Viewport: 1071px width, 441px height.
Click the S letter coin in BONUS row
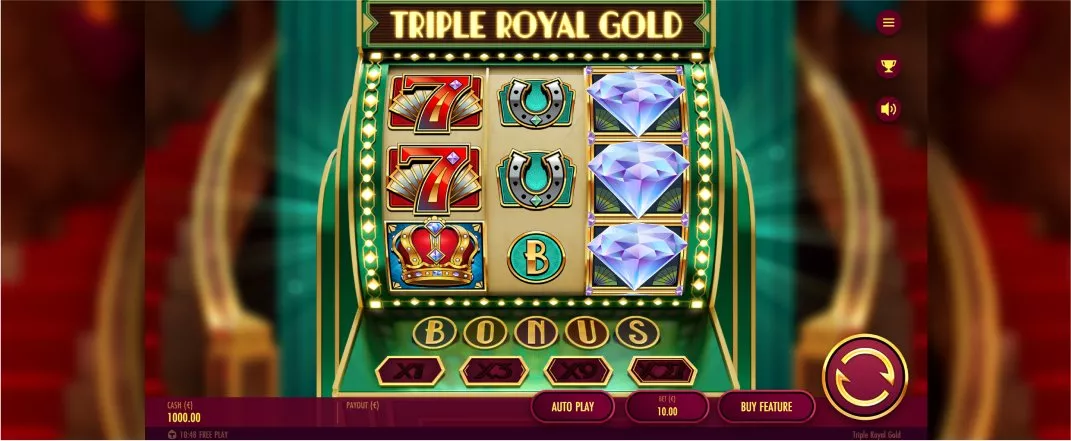[x=637, y=332]
